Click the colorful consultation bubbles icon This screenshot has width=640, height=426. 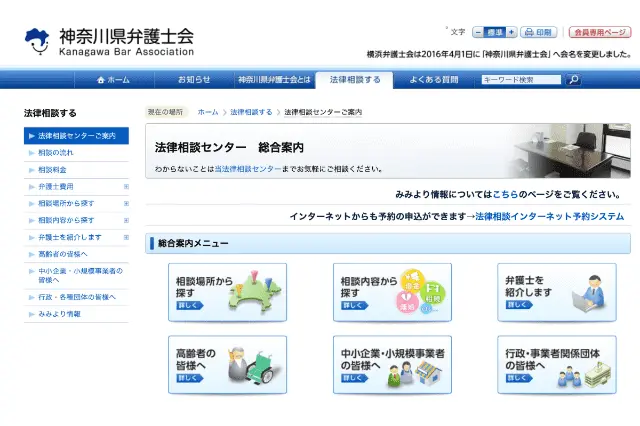tap(420, 291)
